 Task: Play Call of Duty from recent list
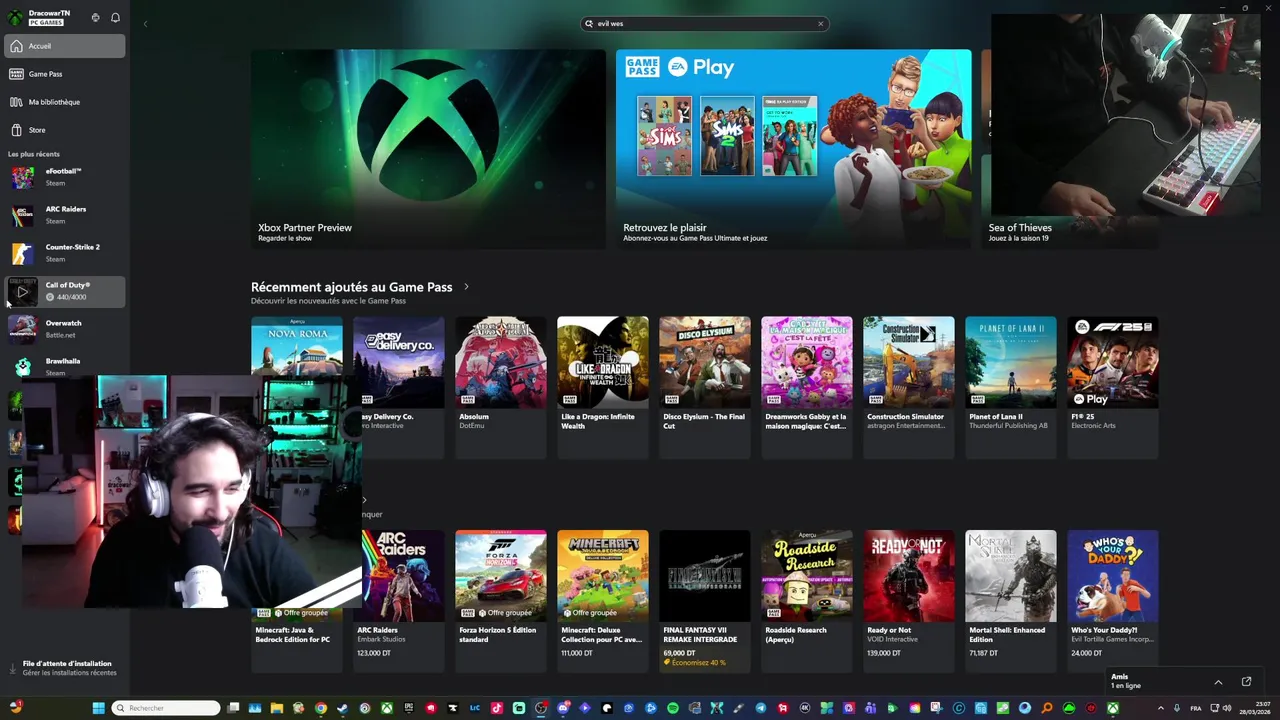[x=22, y=291]
